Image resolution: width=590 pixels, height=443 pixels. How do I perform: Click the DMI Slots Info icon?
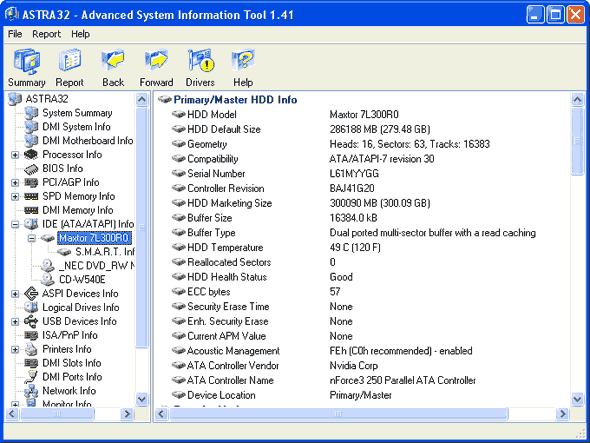[31, 363]
